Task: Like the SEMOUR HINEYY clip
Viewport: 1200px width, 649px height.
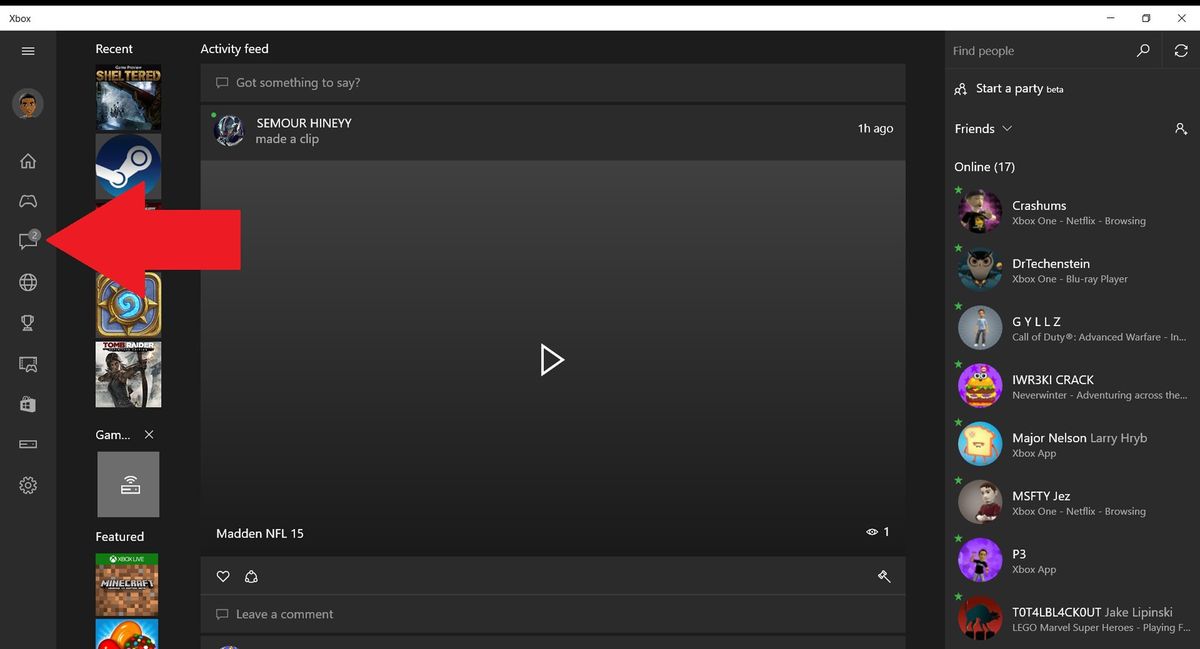Action: pyautogui.click(x=223, y=576)
